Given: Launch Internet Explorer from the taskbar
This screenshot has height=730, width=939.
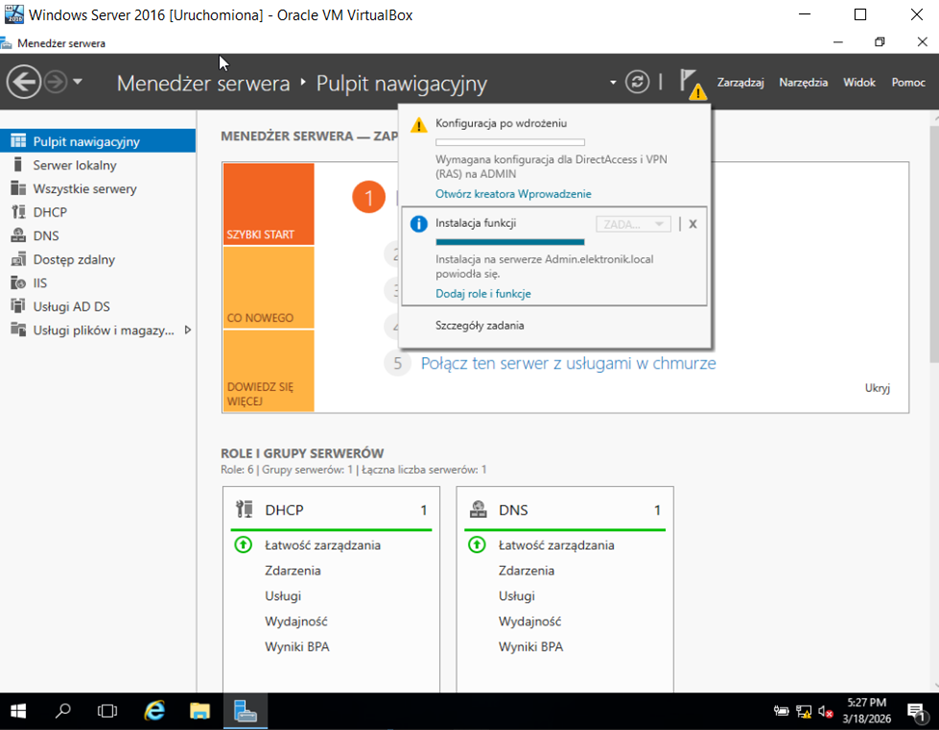Looking at the screenshot, I should click(154, 711).
